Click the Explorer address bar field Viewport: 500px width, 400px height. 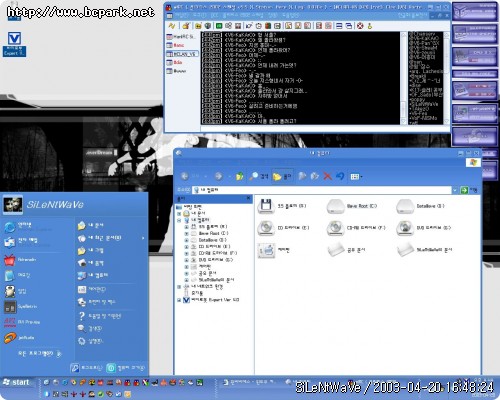[322, 190]
